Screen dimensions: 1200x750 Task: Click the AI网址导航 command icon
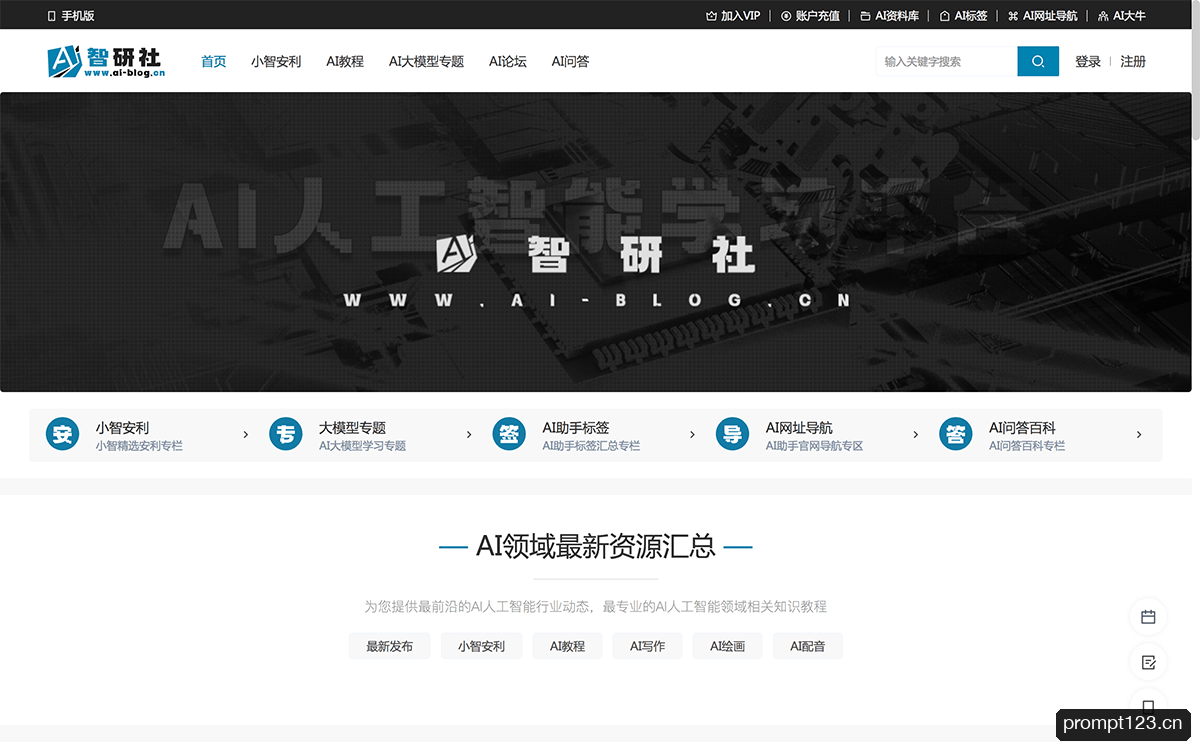(x=1013, y=16)
